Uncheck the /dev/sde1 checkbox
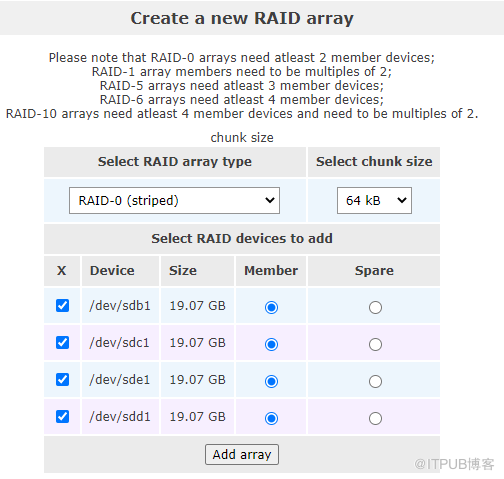The image size is (504, 479). point(62,379)
